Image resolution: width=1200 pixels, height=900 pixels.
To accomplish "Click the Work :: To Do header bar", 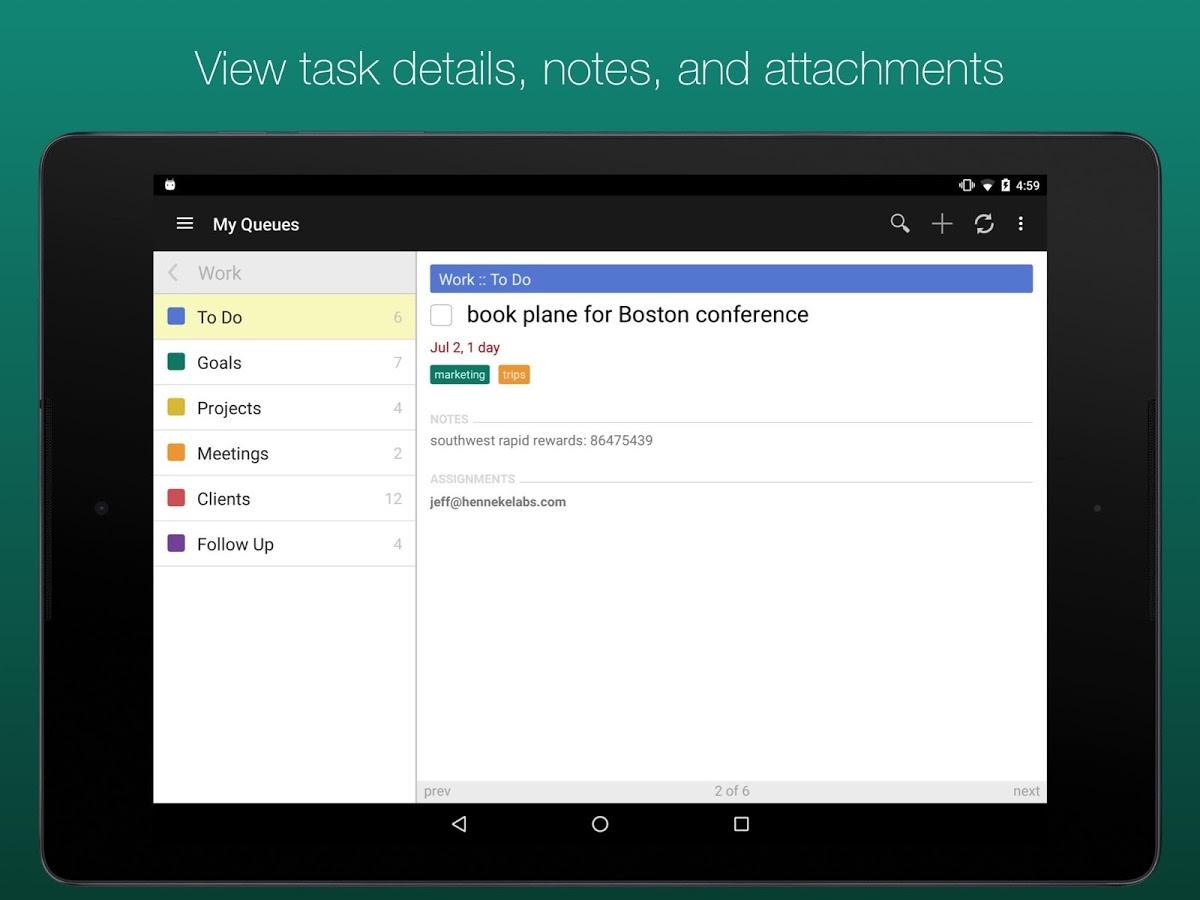I will coord(731,279).
